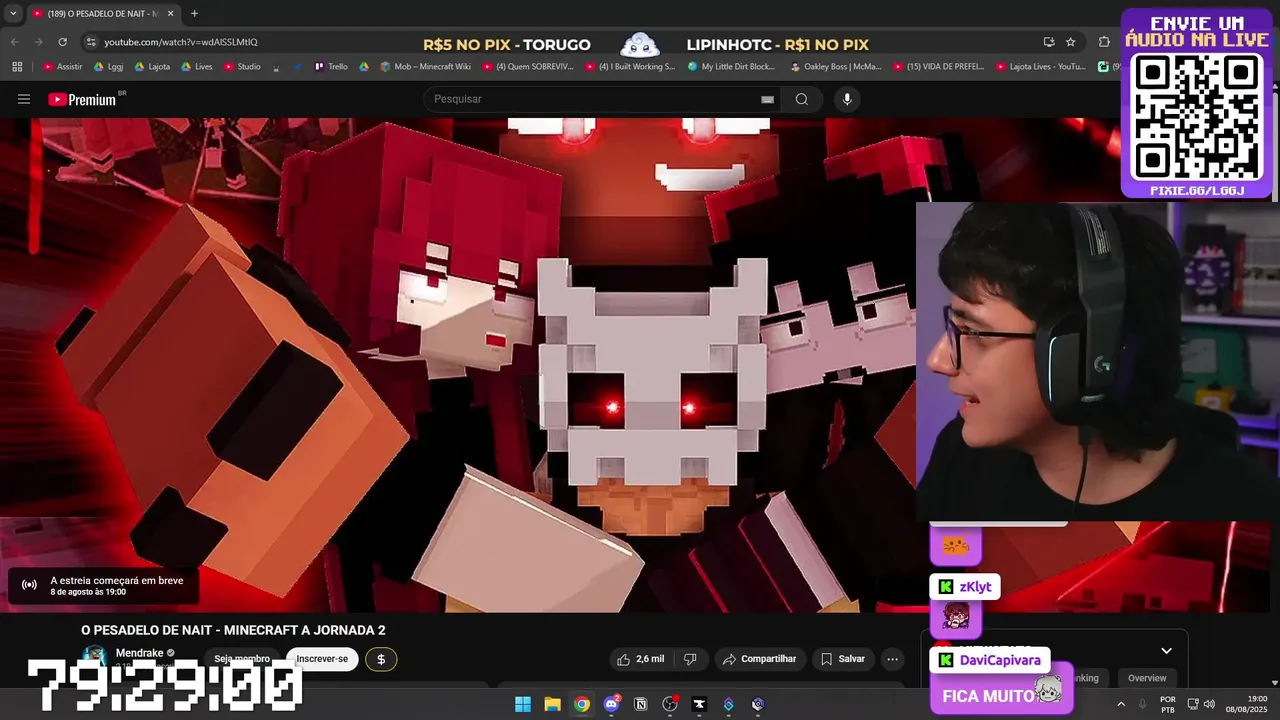Collapse the live chat panel chevron
1280x720 pixels.
click(x=1166, y=651)
